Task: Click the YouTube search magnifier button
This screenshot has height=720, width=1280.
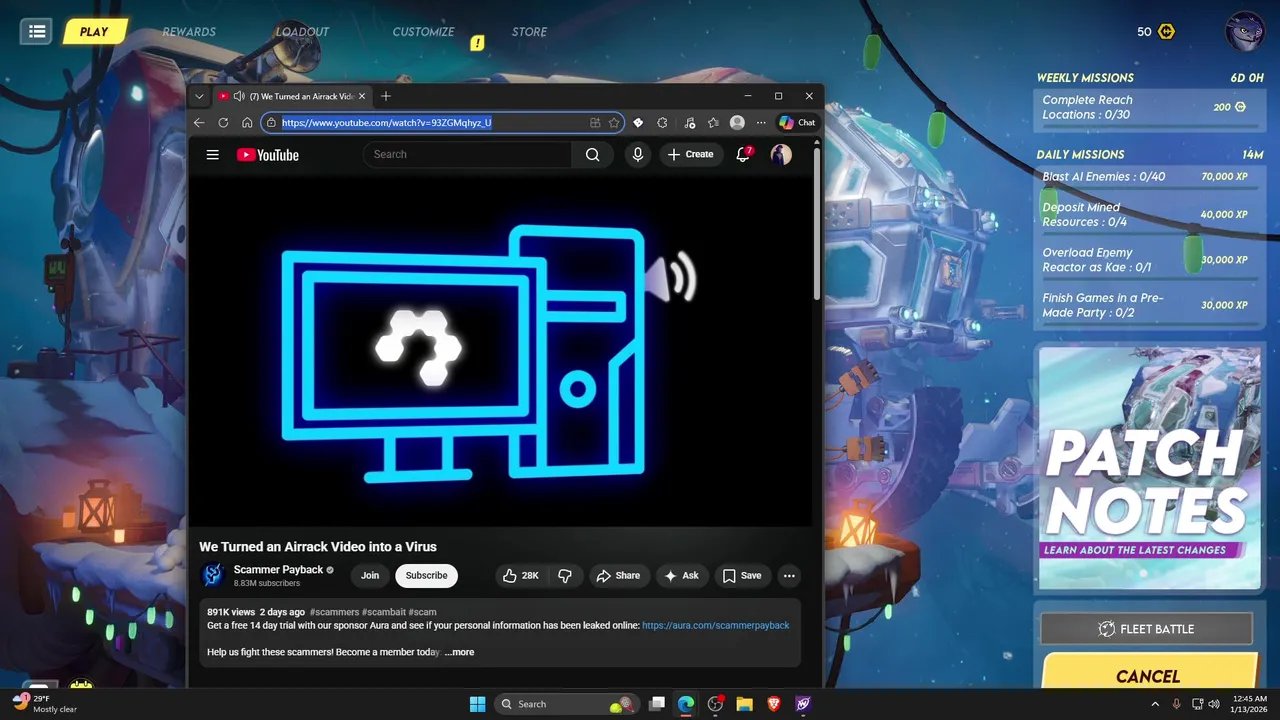Action: point(592,154)
